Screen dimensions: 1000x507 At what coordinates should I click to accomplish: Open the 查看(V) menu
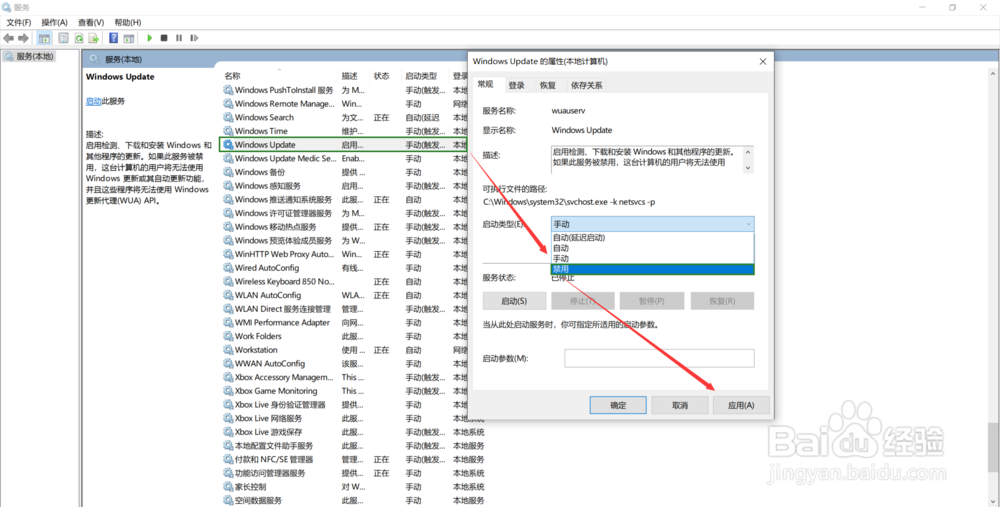coord(91,22)
